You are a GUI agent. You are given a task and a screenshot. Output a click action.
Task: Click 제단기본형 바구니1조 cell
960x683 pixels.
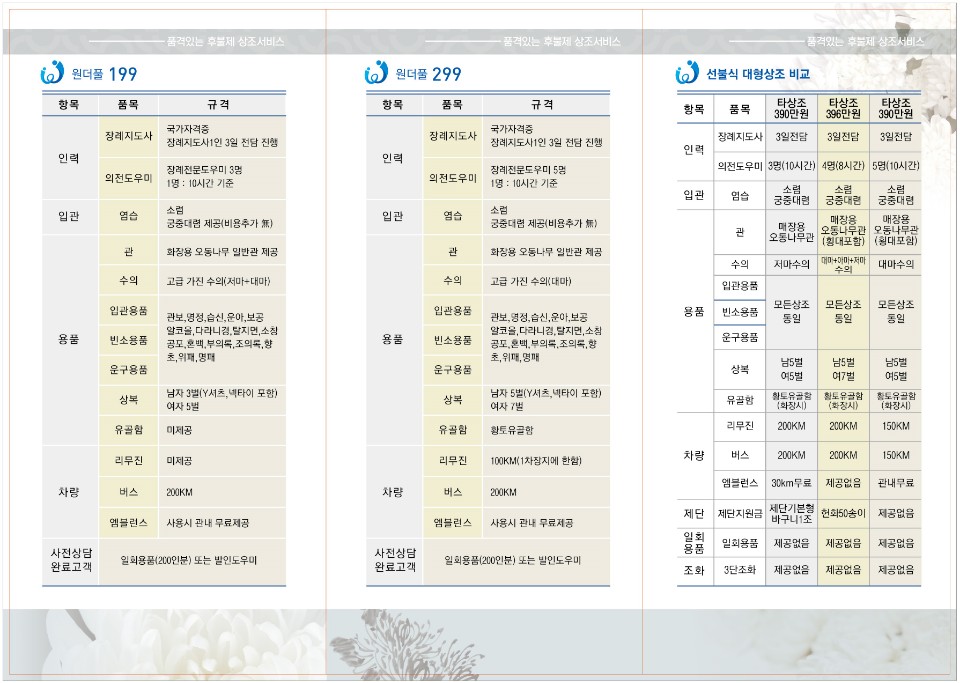coord(791,513)
